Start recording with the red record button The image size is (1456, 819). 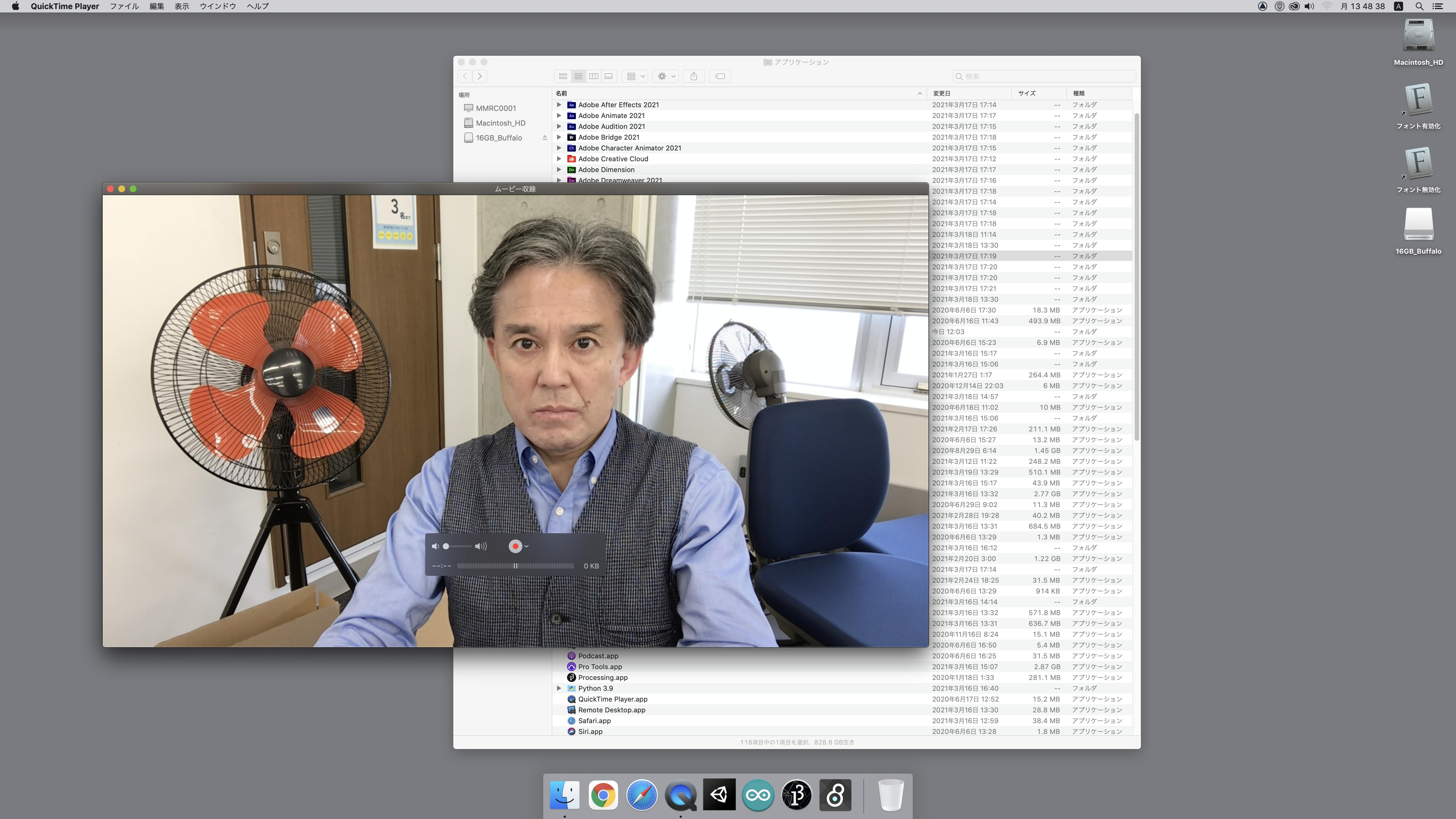[515, 546]
